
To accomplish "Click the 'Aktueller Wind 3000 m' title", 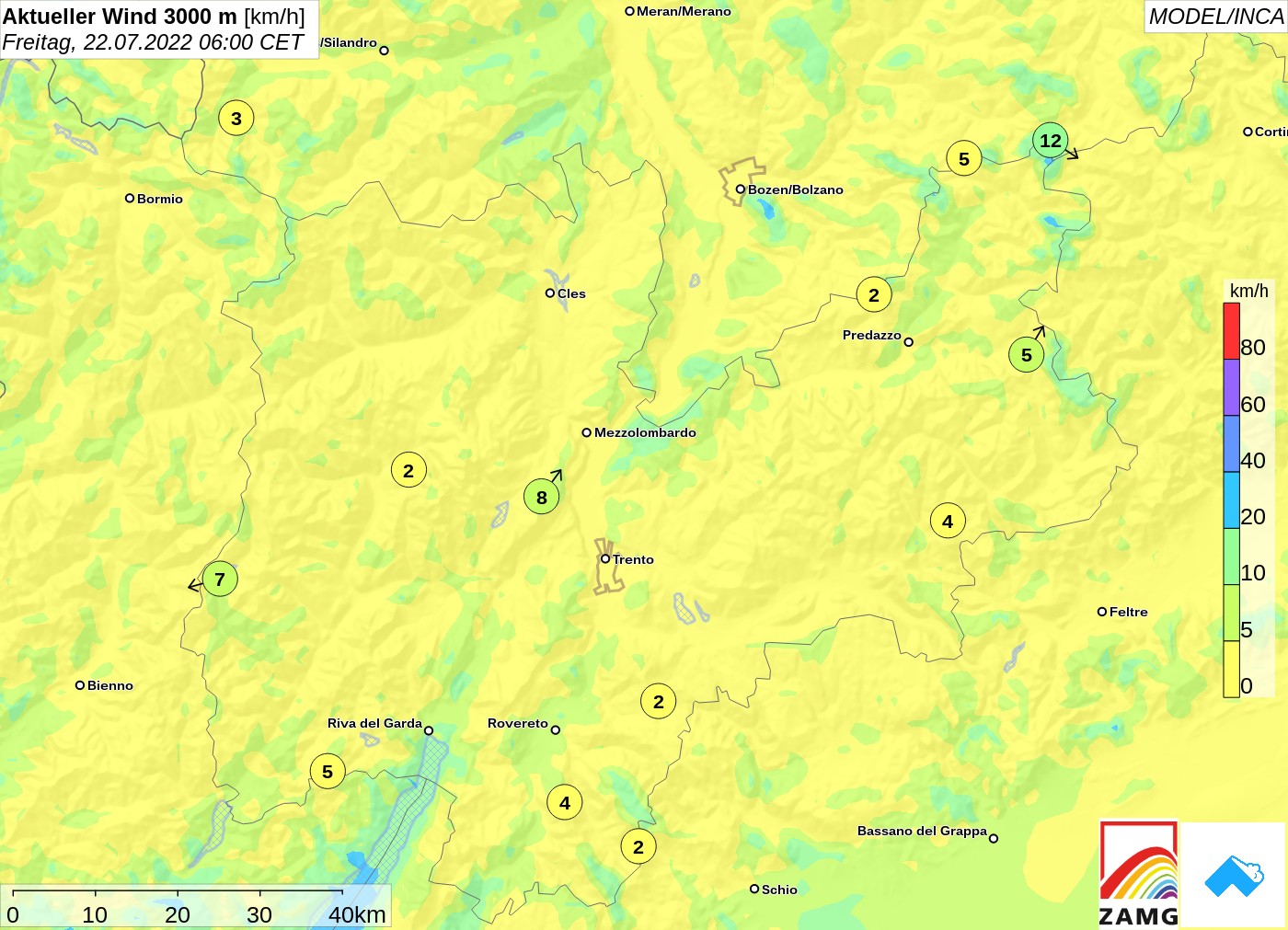I will tap(120, 17).
